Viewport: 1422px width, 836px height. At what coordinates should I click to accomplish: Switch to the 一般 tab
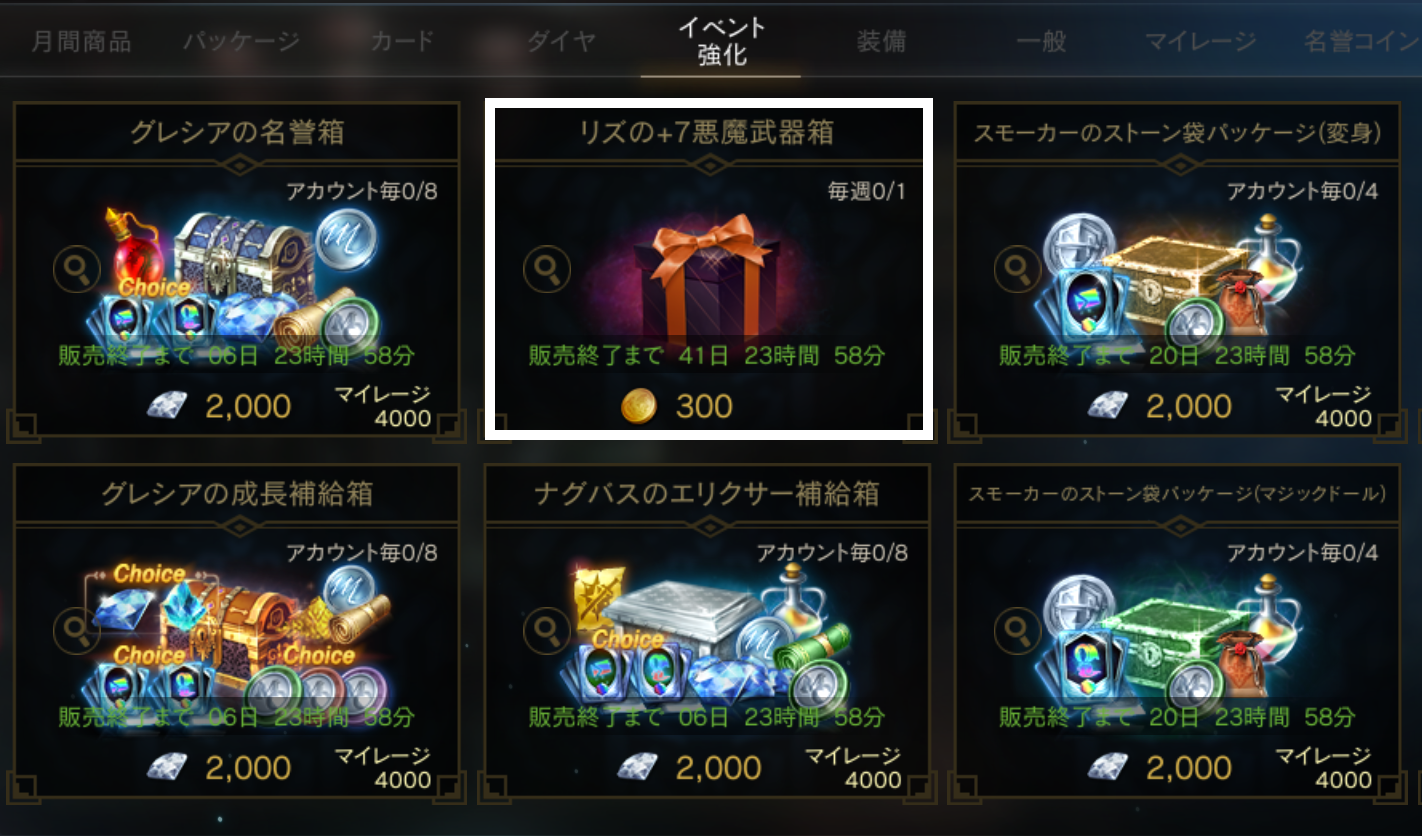(1041, 42)
